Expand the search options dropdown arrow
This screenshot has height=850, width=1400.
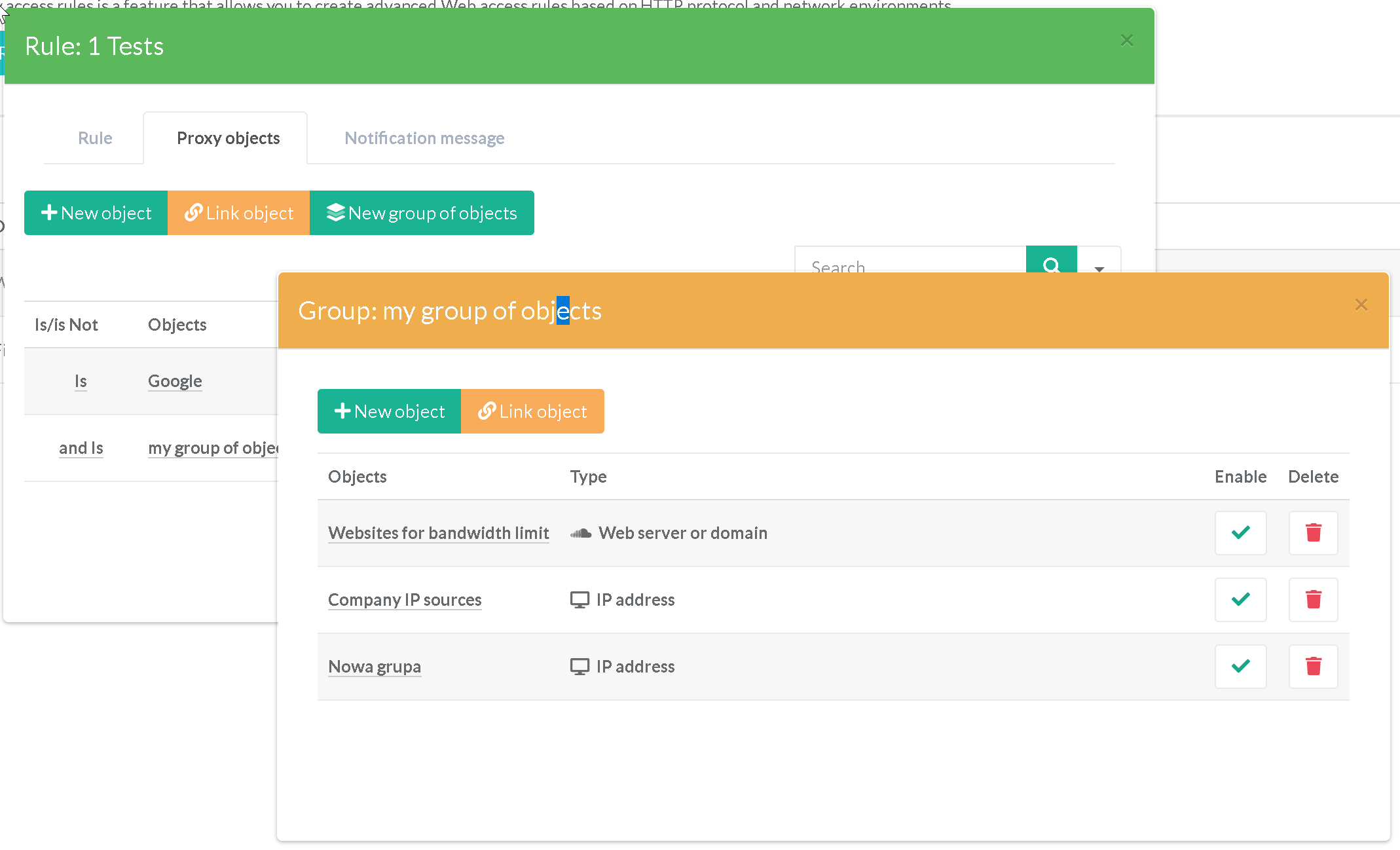(1099, 263)
